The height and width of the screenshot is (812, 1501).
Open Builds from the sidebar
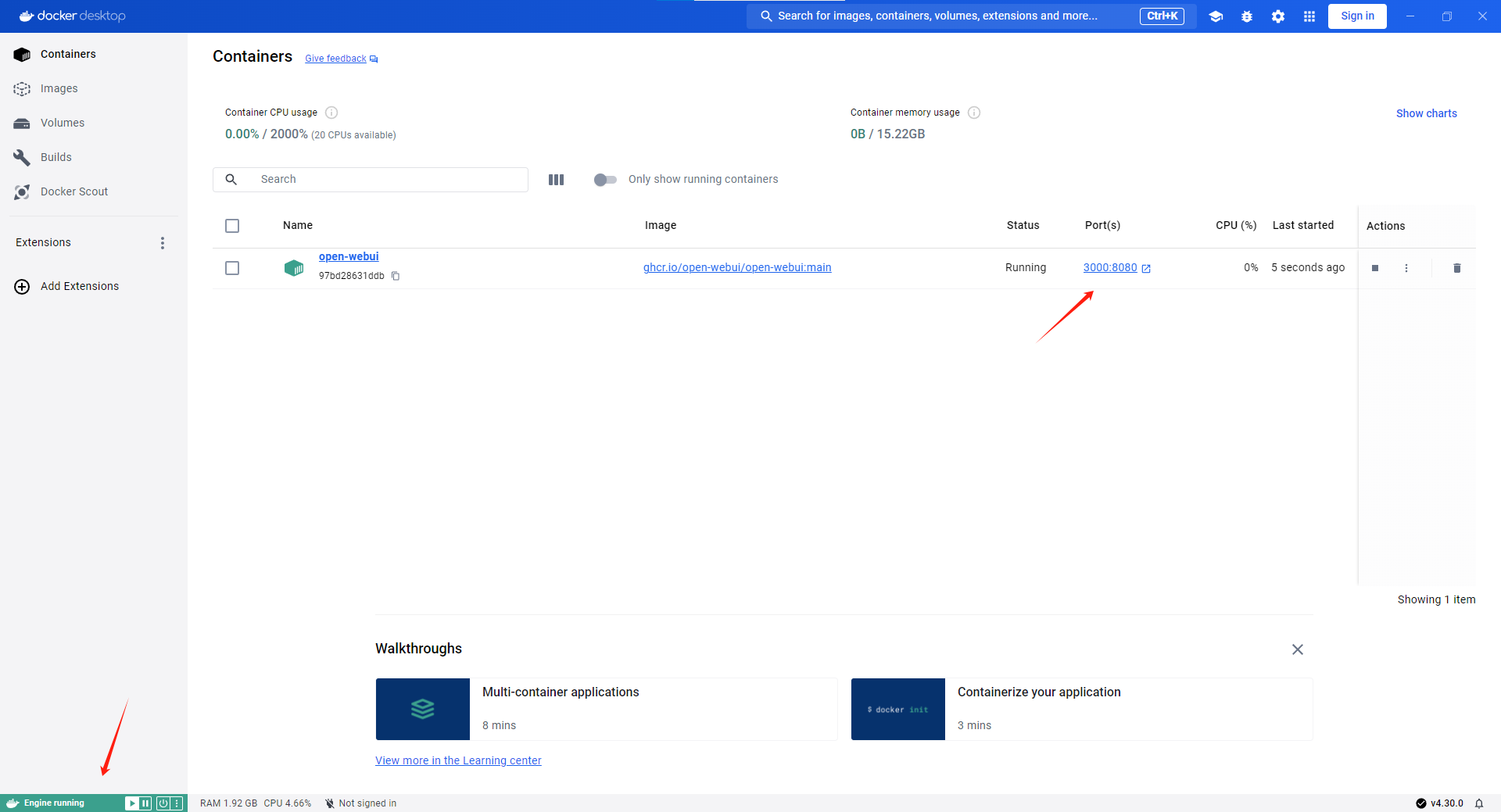tap(94, 157)
